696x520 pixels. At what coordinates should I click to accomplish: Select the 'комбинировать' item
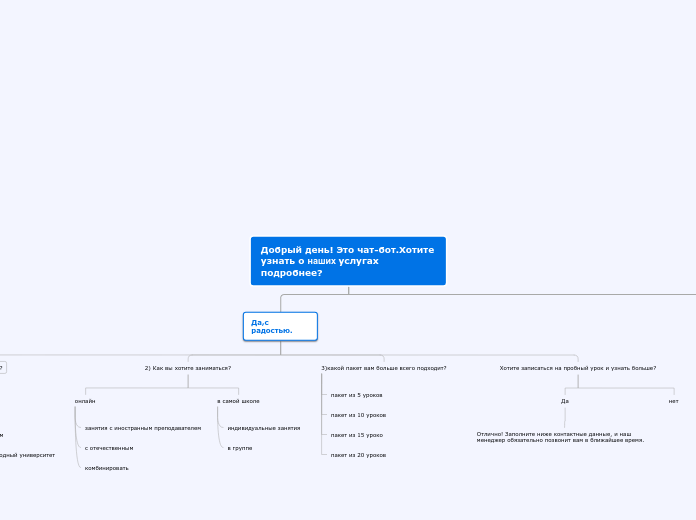pyautogui.click(x=107, y=468)
